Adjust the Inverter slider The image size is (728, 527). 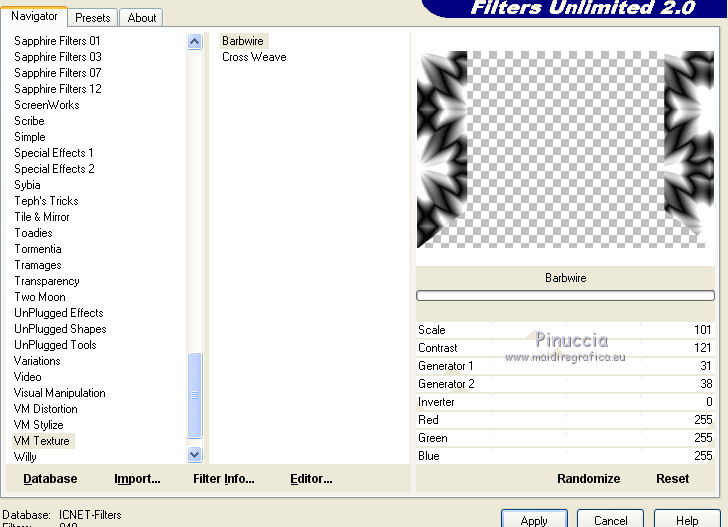tap(565, 402)
